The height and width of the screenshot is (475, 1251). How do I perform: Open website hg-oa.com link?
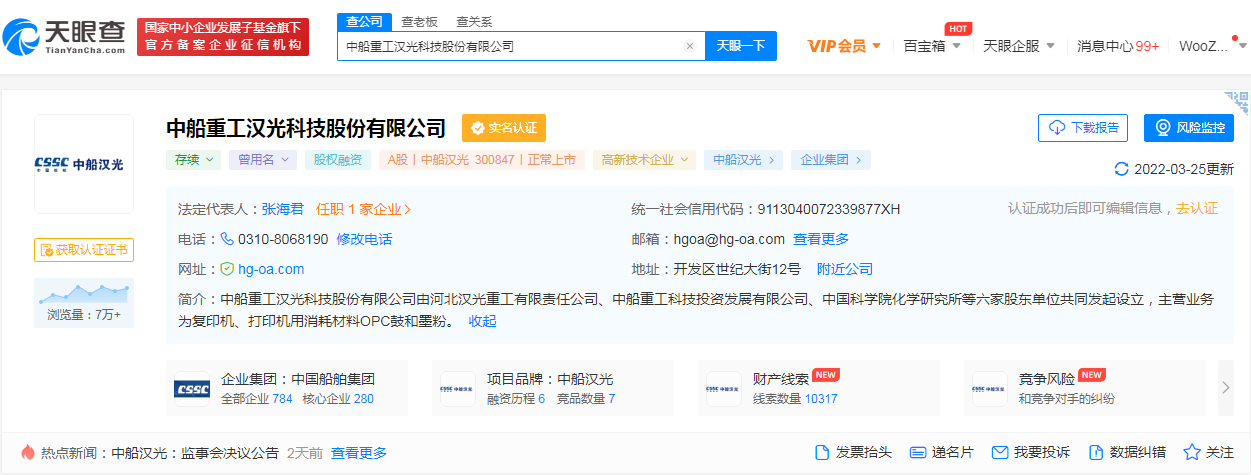(x=270, y=269)
